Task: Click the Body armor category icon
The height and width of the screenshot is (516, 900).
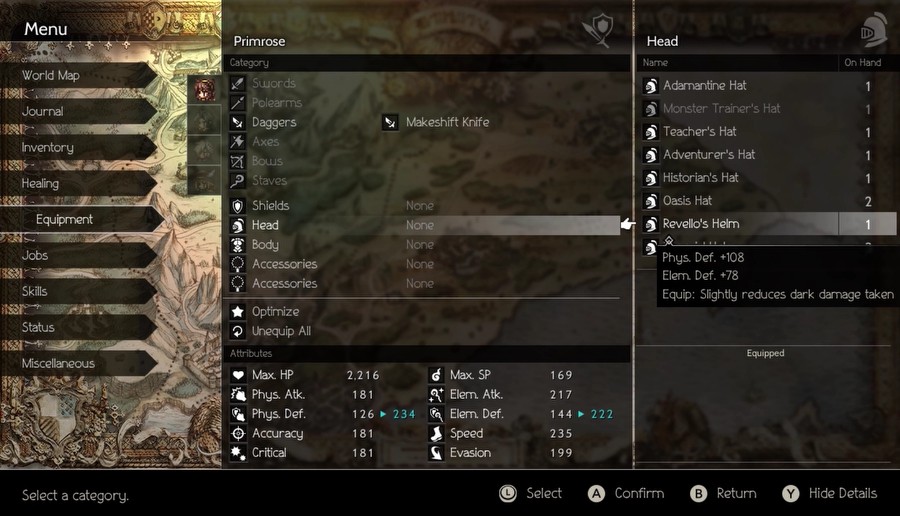Action: [238, 245]
